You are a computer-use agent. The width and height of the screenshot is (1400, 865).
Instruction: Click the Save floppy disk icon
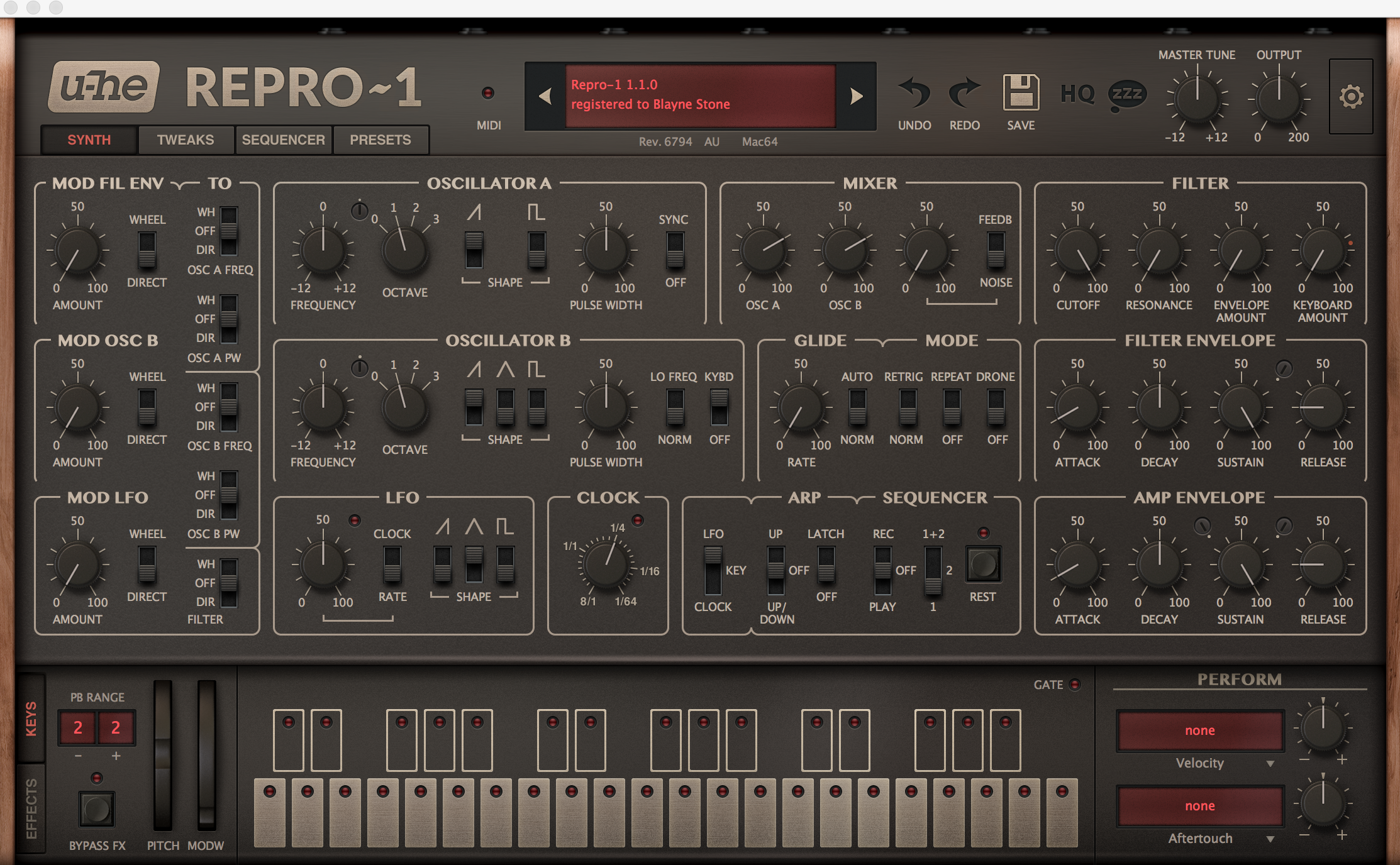pyautogui.click(x=1020, y=93)
